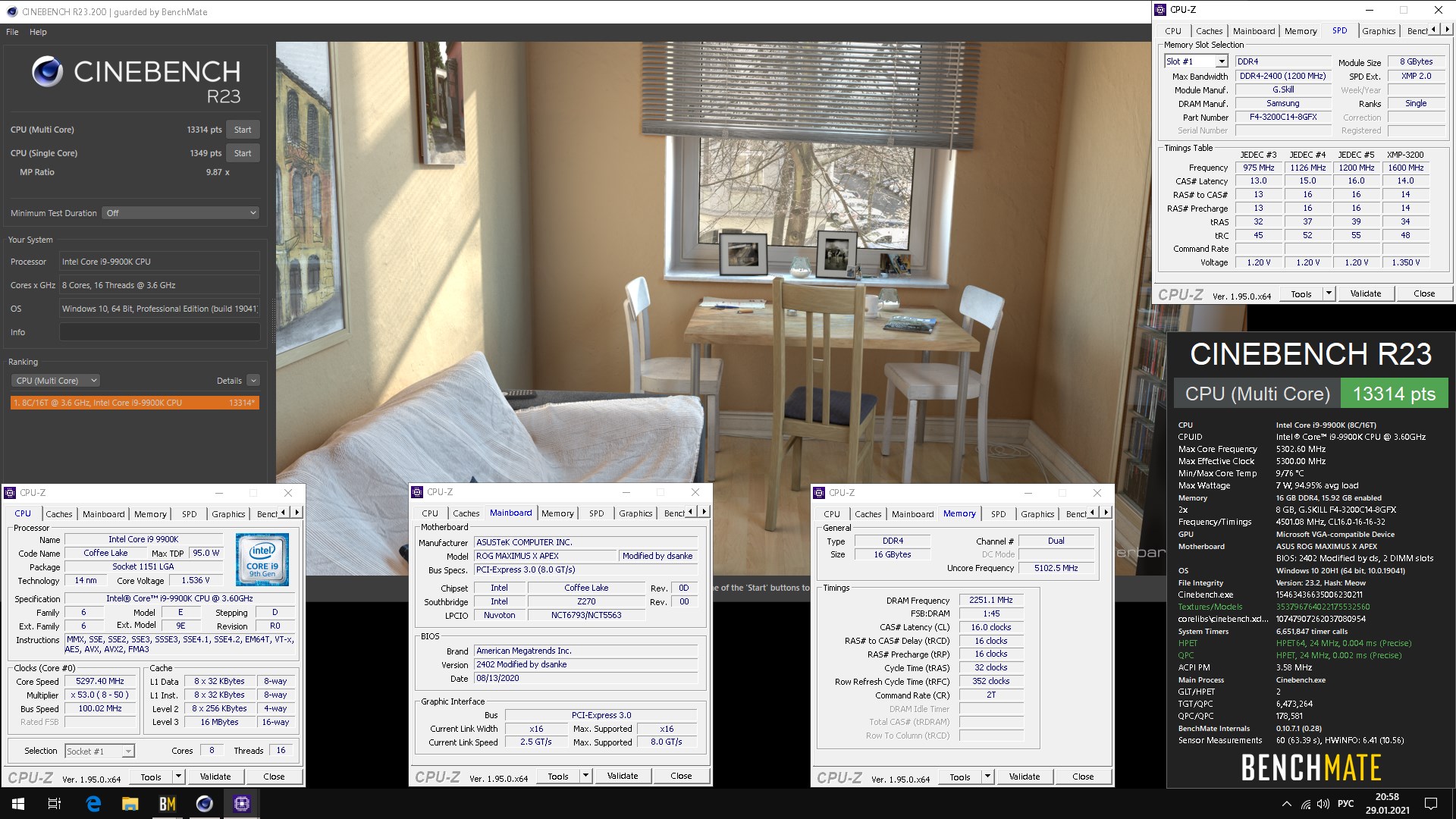Show hidden system tray icons
This screenshot has height=819, width=1456.
pyautogui.click(x=1286, y=804)
